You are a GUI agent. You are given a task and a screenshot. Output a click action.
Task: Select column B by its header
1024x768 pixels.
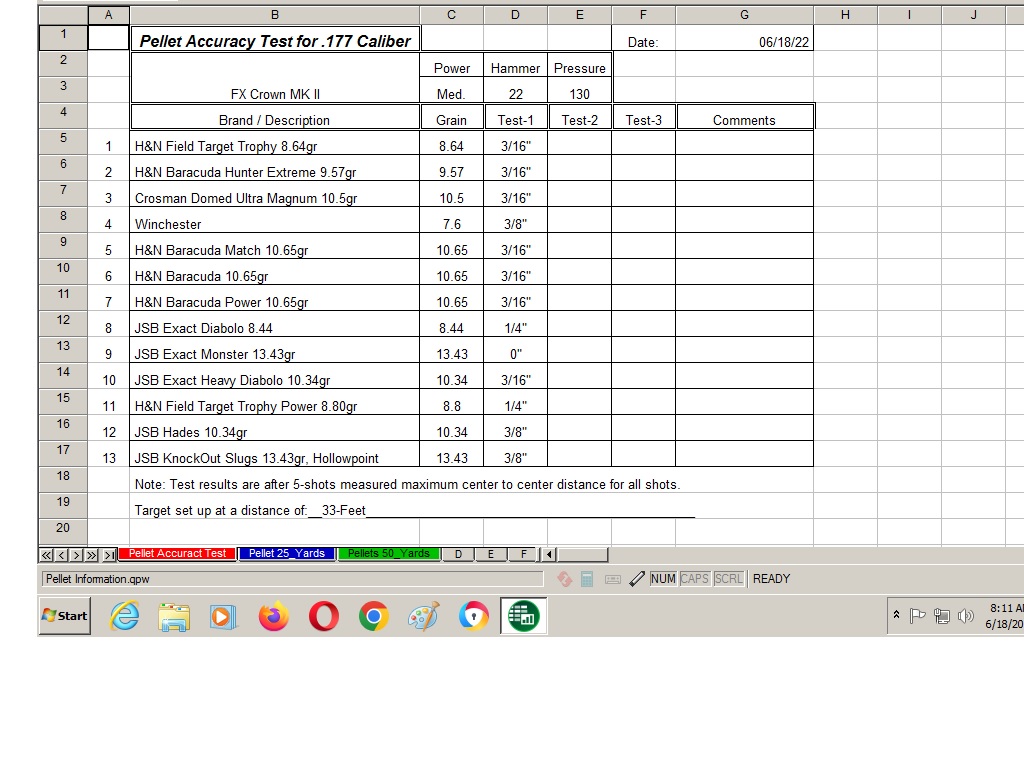(x=275, y=15)
